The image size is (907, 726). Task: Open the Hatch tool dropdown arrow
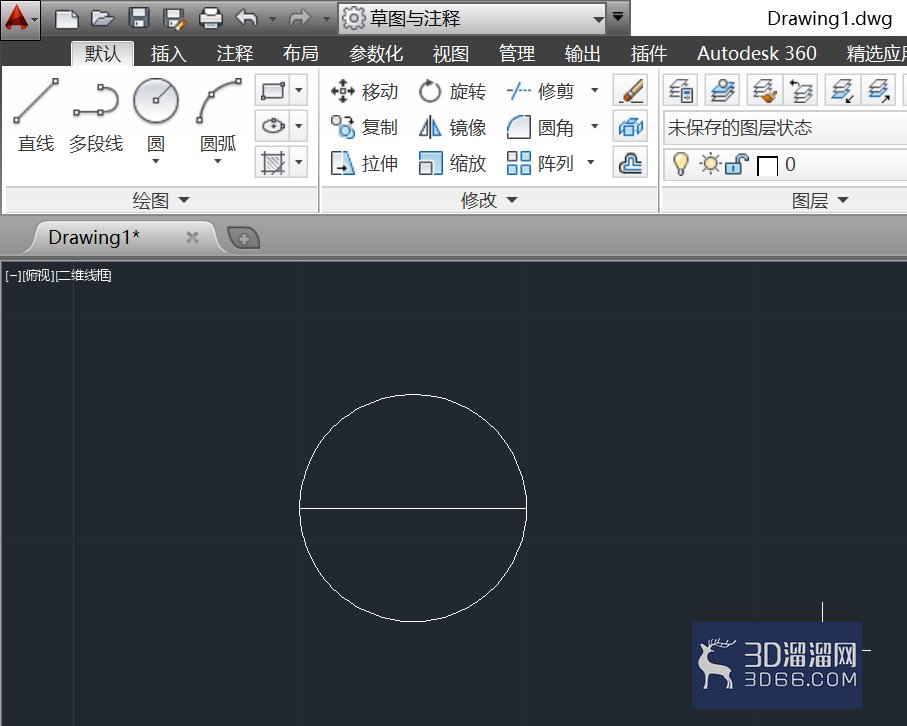coord(298,163)
